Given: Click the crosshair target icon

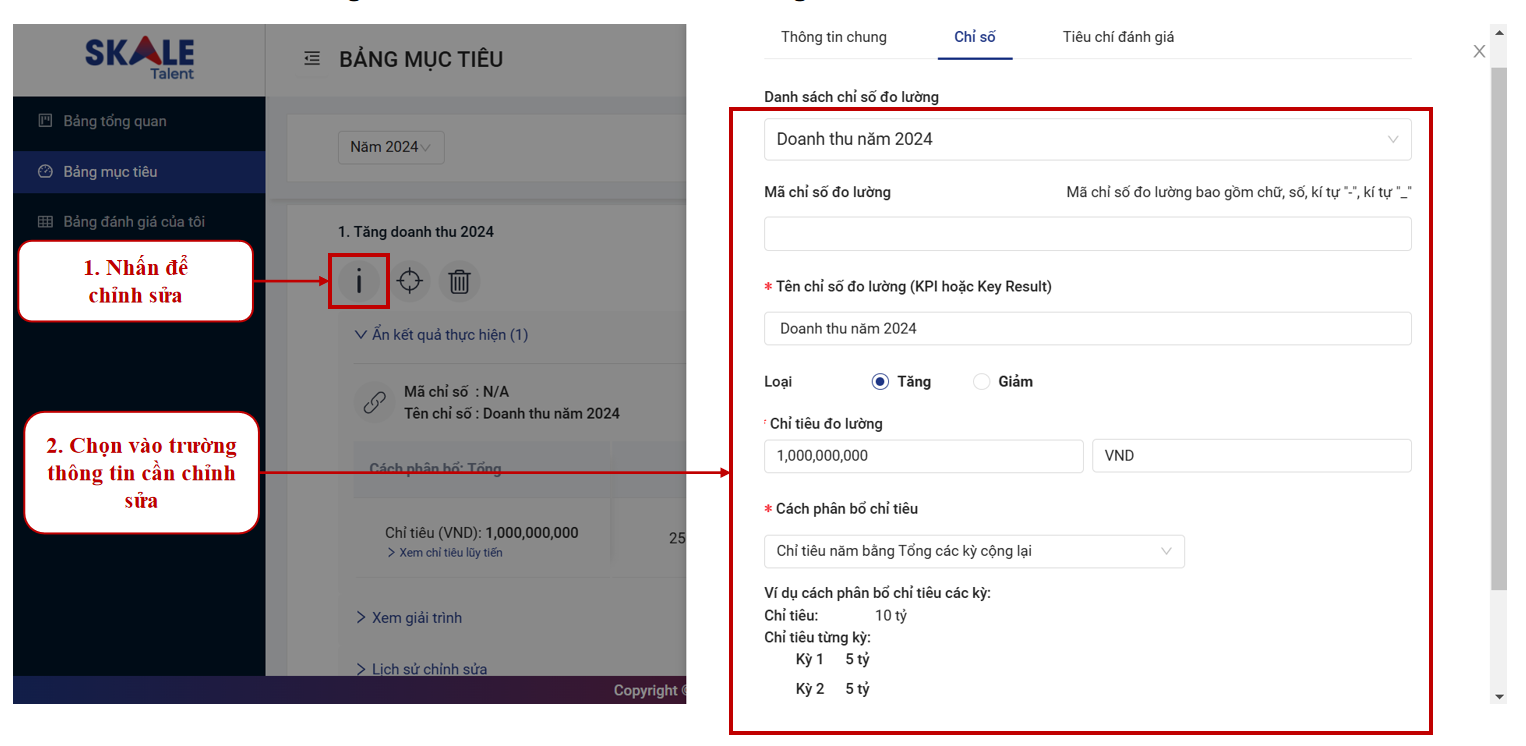Looking at the screenshot, I should 409,282.
